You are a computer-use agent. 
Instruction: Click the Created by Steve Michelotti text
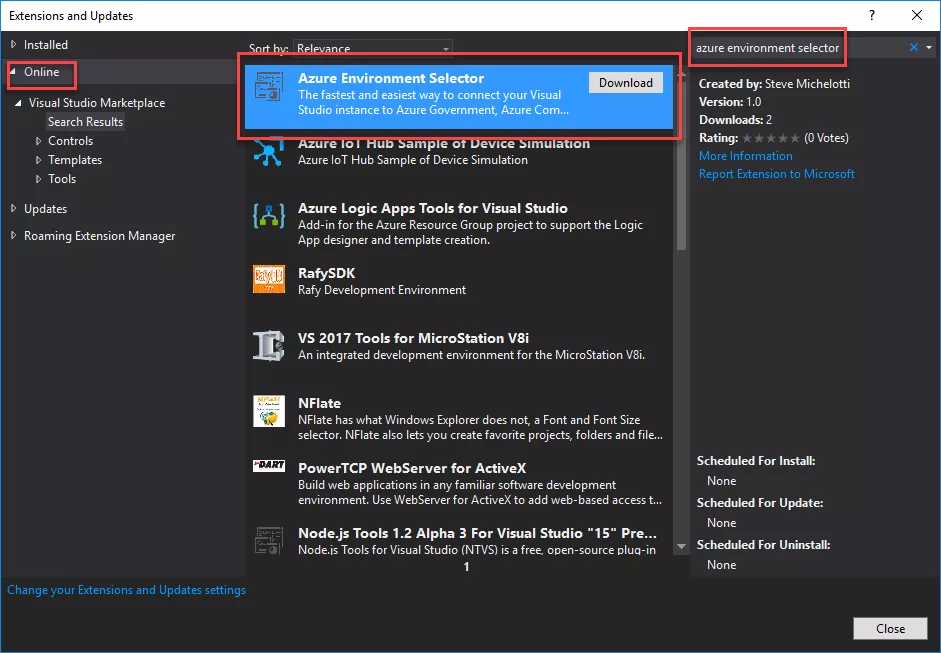[x=774, y=84]
